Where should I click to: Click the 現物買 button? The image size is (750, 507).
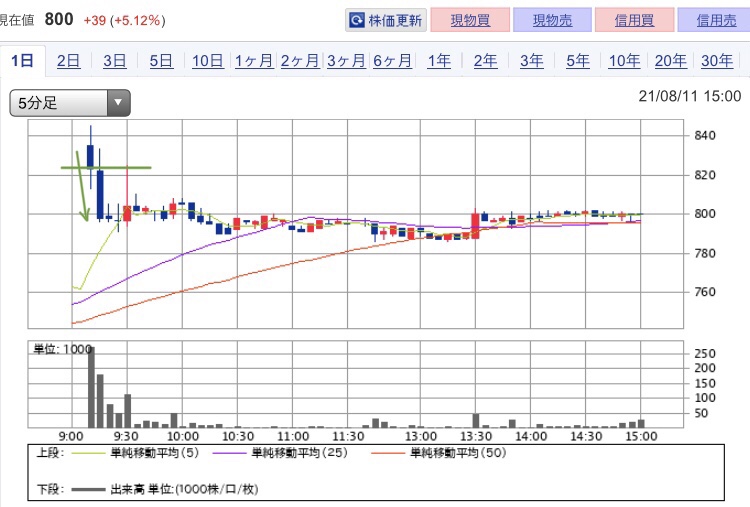tap(470, 20)
